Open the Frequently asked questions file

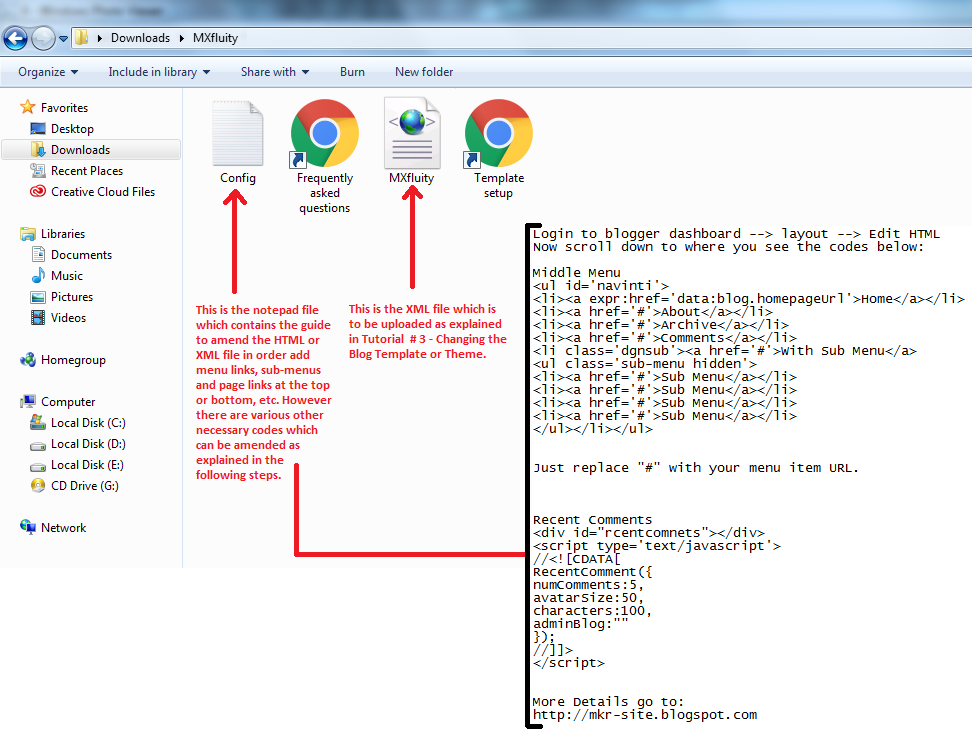point(324,133)
